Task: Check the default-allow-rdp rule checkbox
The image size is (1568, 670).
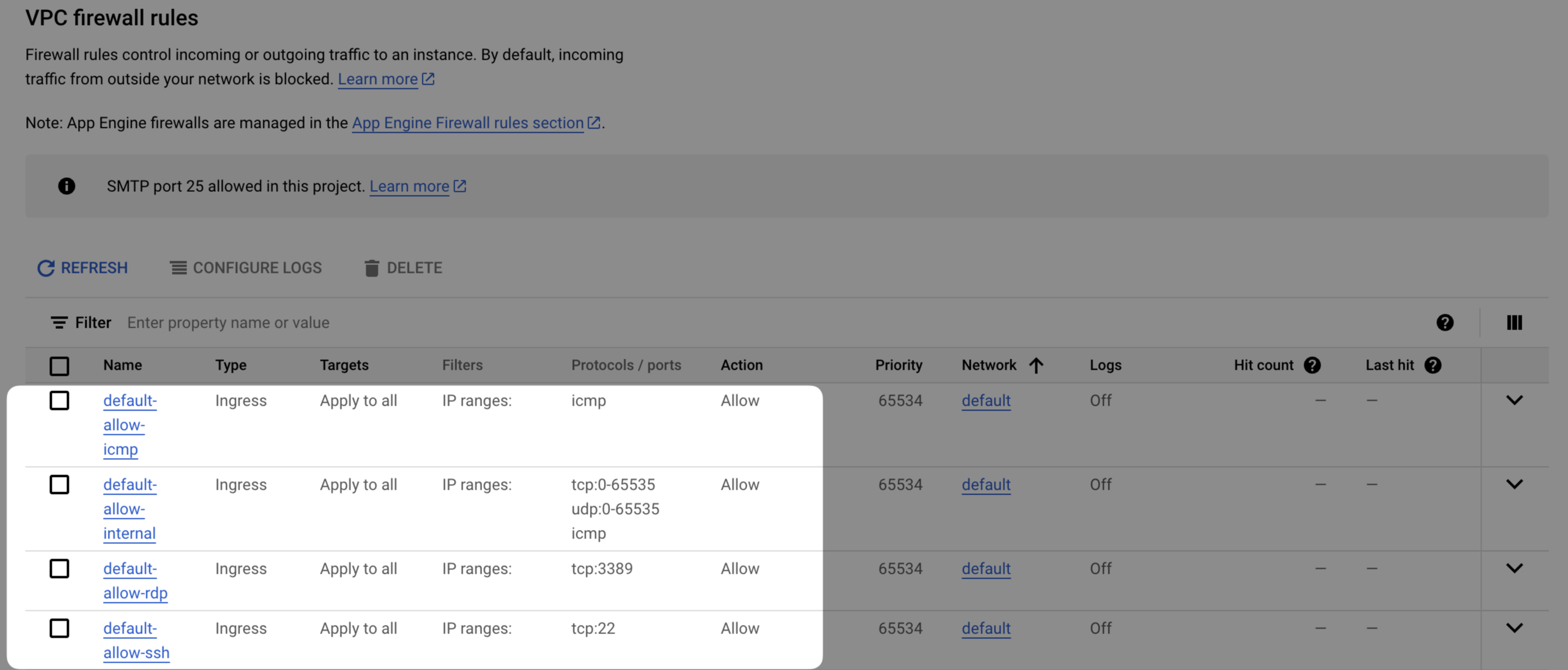Action: click(x=59, y=569)
